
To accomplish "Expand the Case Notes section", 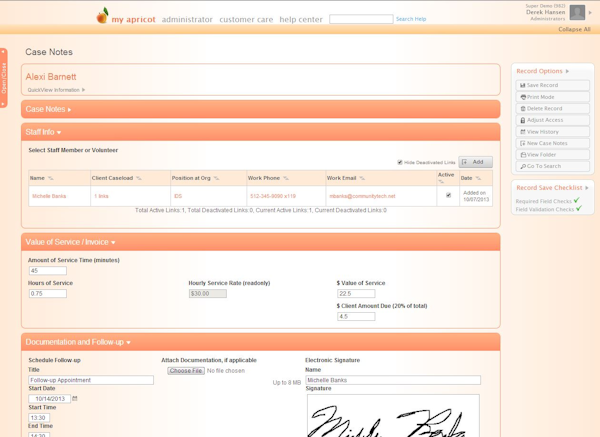I will 48,109.
